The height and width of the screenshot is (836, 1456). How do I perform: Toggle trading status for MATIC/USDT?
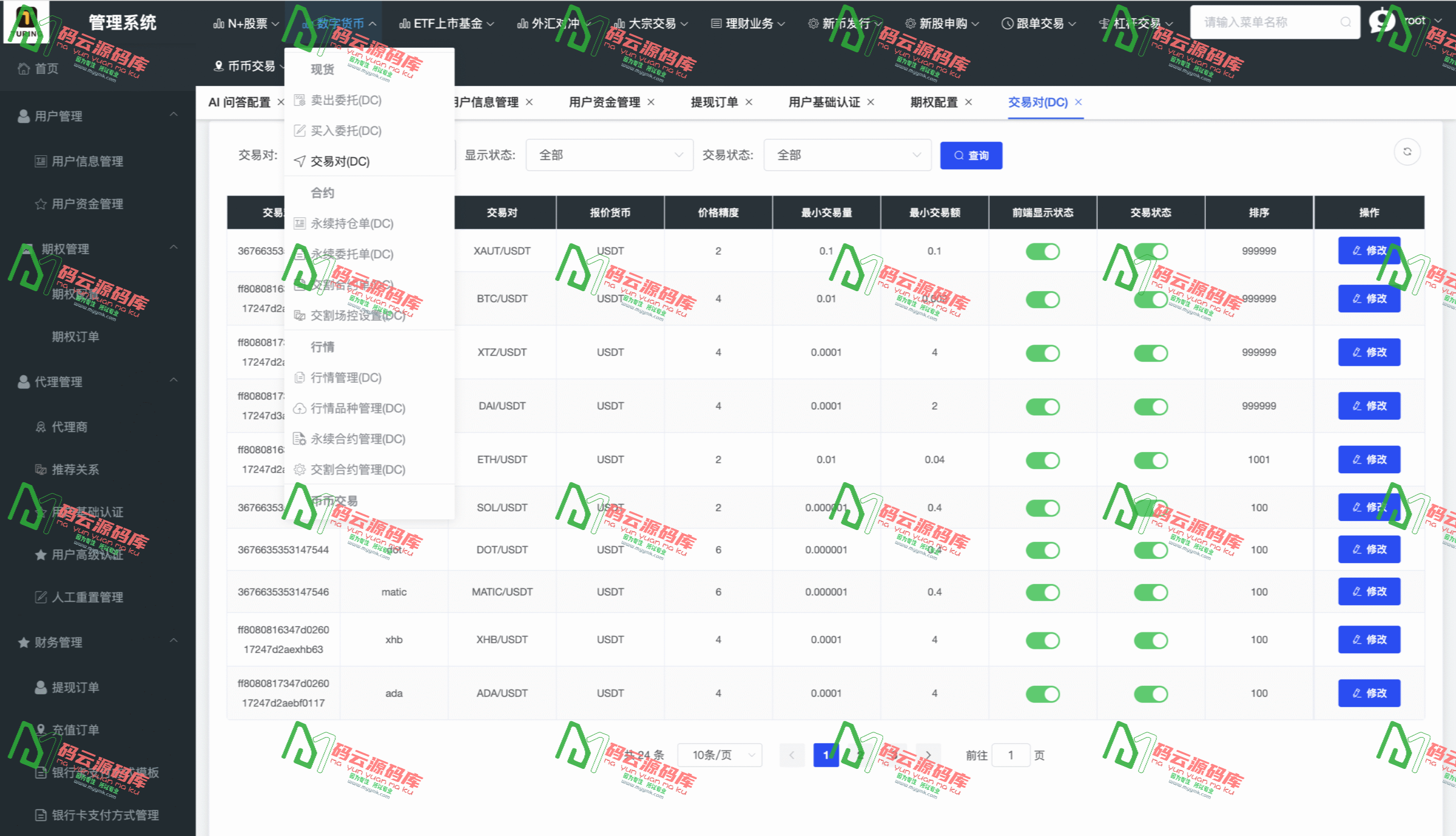pyautogui.click(x=1151, y=592)
